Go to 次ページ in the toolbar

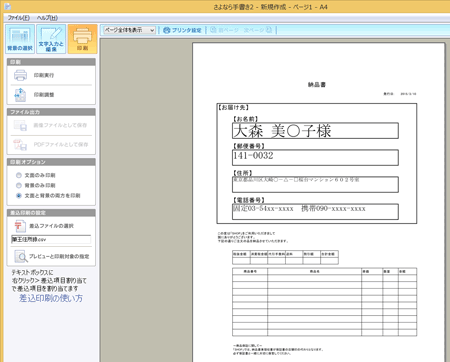(258, 30)
